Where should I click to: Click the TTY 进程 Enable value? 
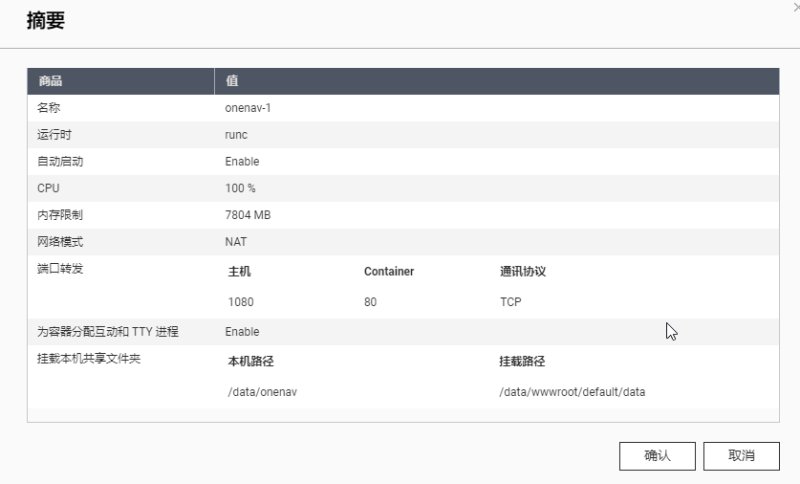(x=242, y=332)
